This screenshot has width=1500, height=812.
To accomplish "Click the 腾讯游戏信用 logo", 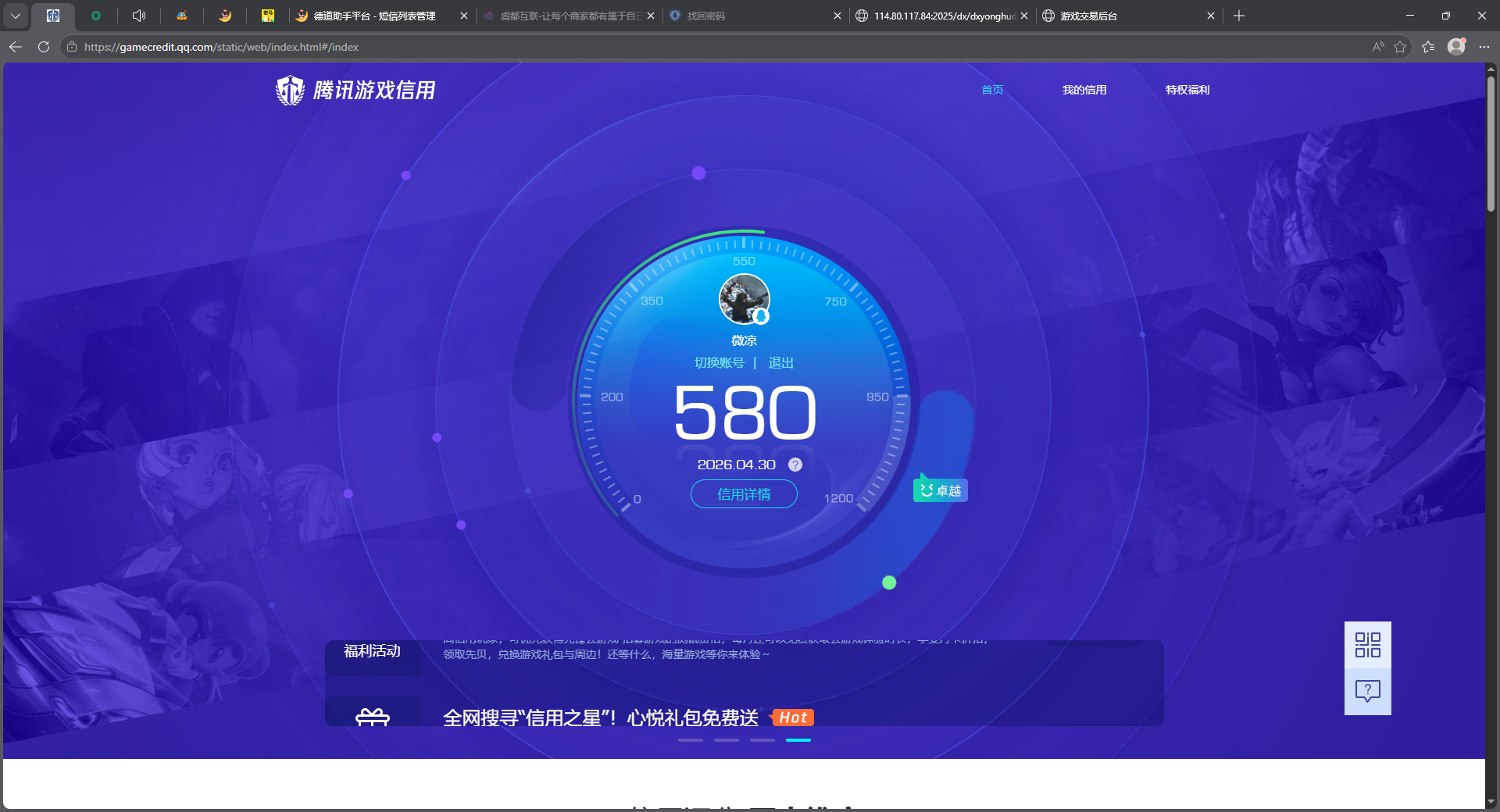I will coord(355,91).
